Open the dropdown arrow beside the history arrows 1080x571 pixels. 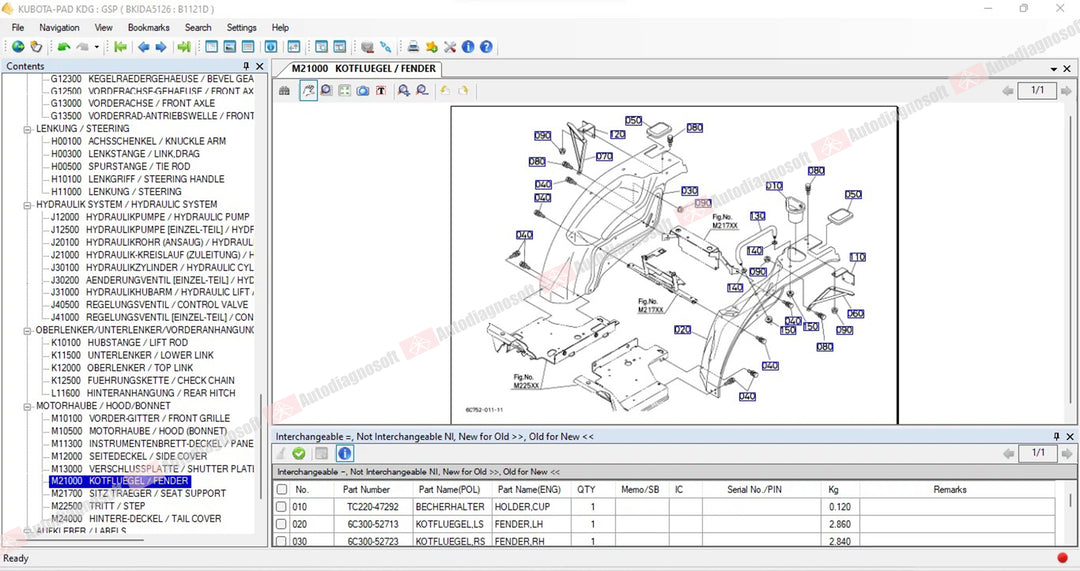(96, 47)
